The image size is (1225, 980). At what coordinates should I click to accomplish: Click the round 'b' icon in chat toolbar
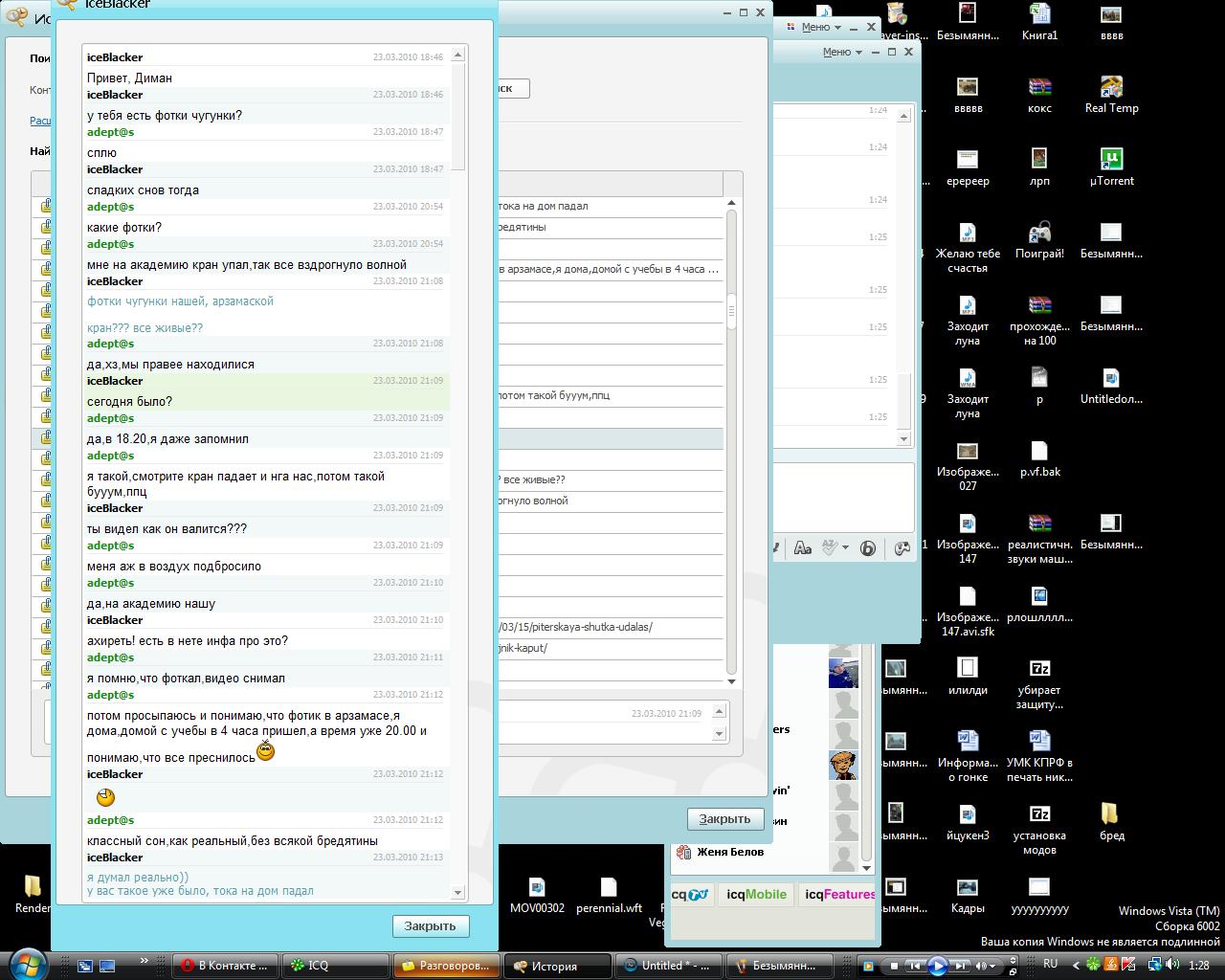pyautogui.click(x=868, y=548)
